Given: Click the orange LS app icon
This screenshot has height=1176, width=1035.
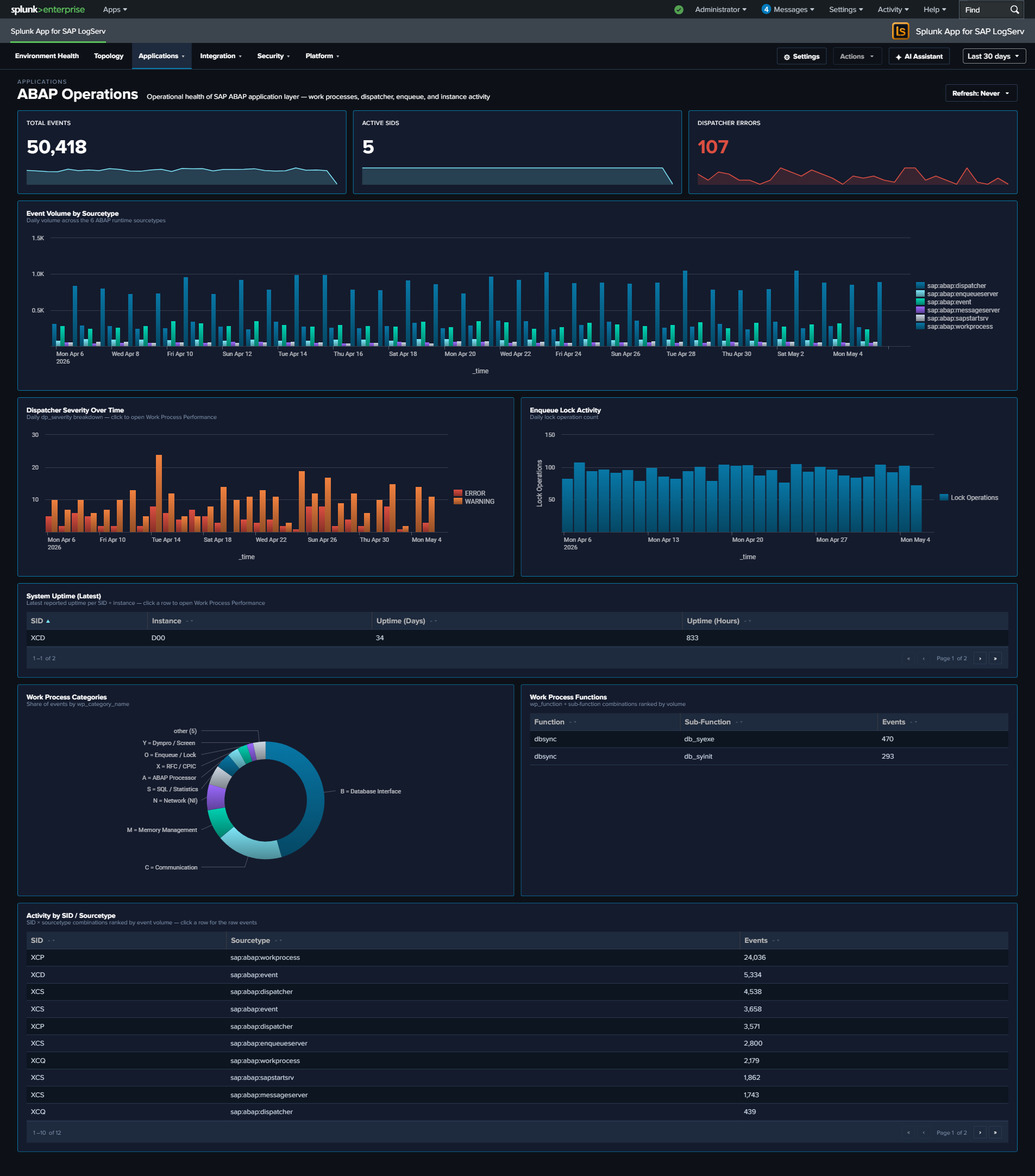Looking at the screenshot, I should pos(900,31).
